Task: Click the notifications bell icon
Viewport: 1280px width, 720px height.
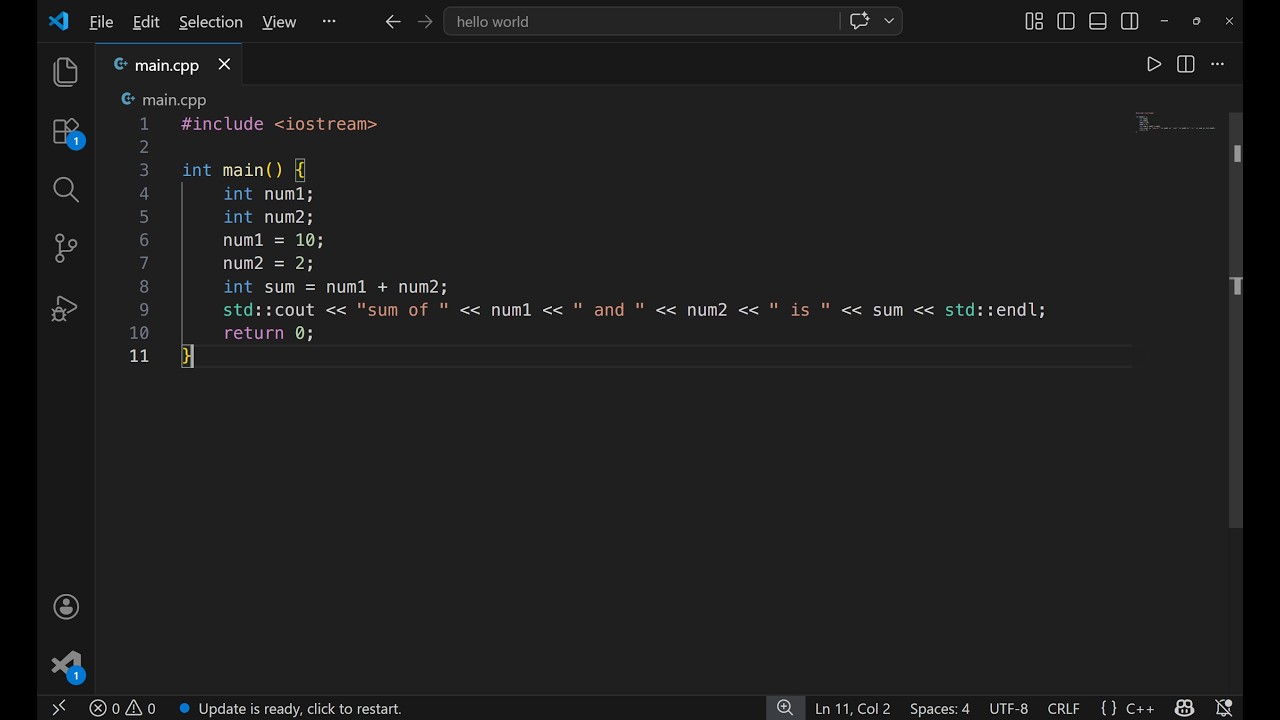Action: pyautogui.click(x=1222, y=708)
